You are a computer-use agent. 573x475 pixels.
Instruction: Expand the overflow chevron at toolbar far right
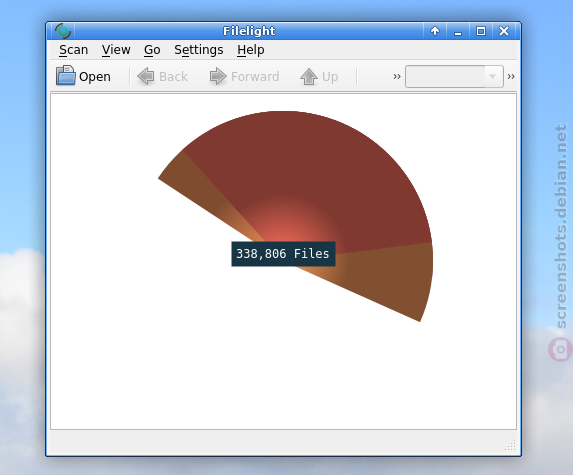(511, 76)
